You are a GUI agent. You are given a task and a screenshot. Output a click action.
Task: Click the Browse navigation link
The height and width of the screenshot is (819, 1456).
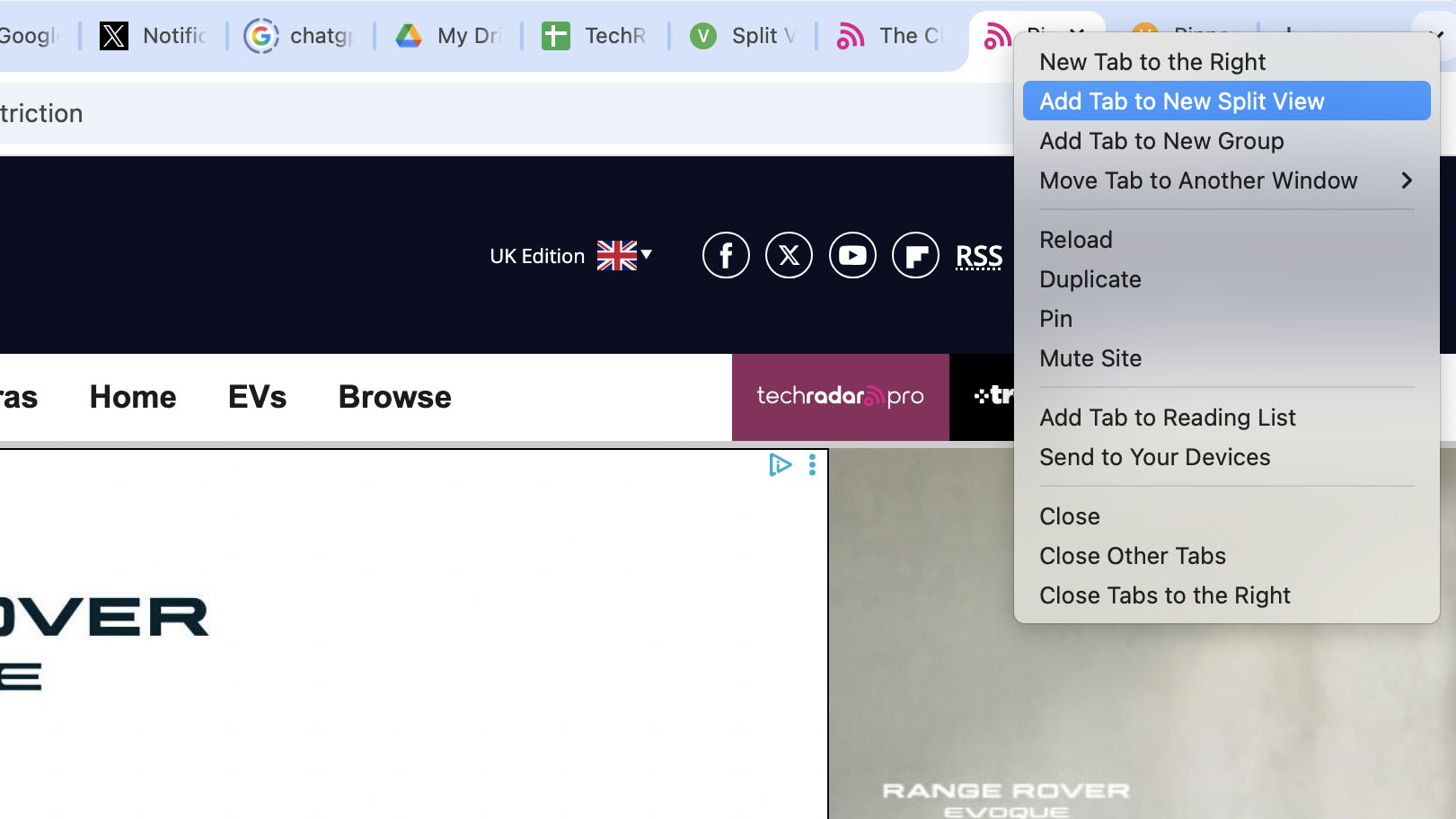(x=394, y=397)
